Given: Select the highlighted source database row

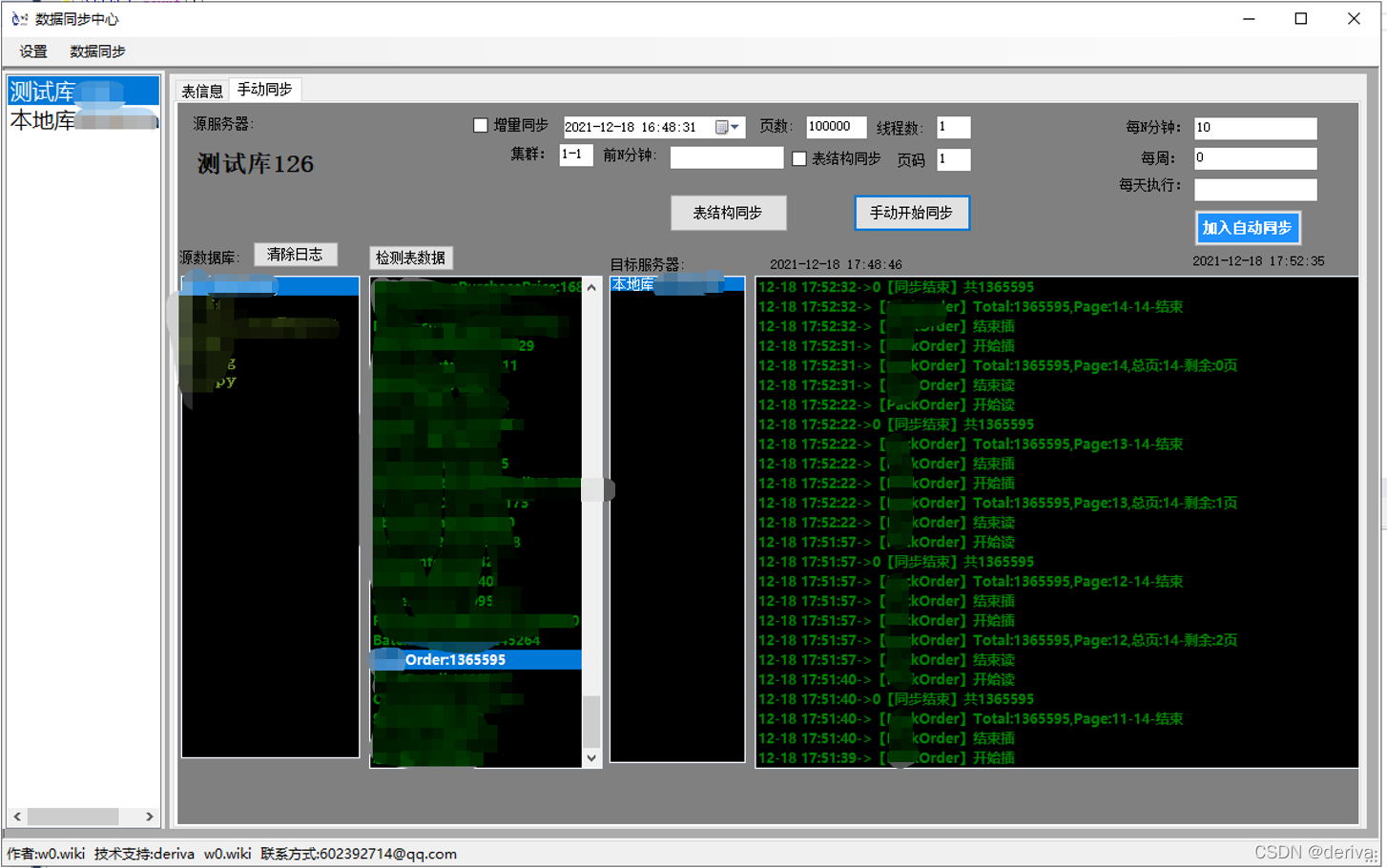Looking at the screenshot, I should [270, 286].
